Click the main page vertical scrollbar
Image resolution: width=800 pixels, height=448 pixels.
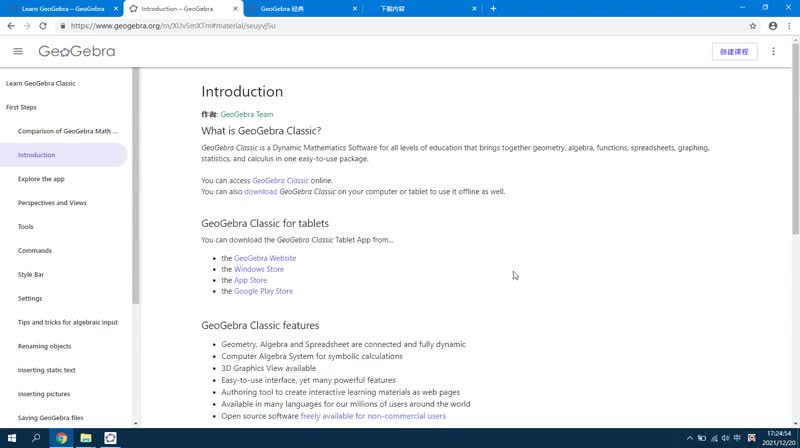(795, 138)
